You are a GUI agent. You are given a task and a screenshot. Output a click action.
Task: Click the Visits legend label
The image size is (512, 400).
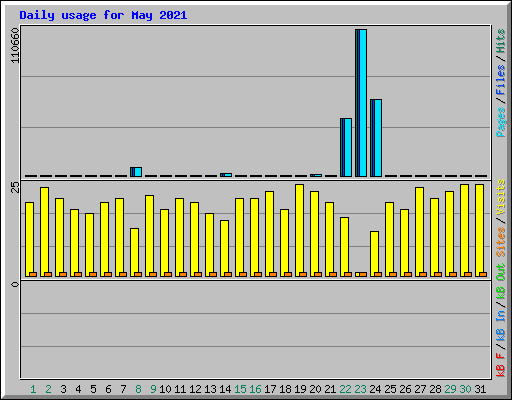click(500, 197)
